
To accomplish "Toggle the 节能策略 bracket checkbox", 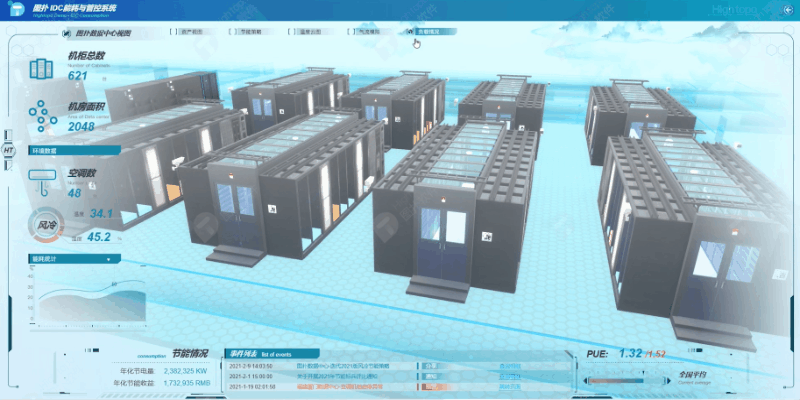I will coord(234,32).
